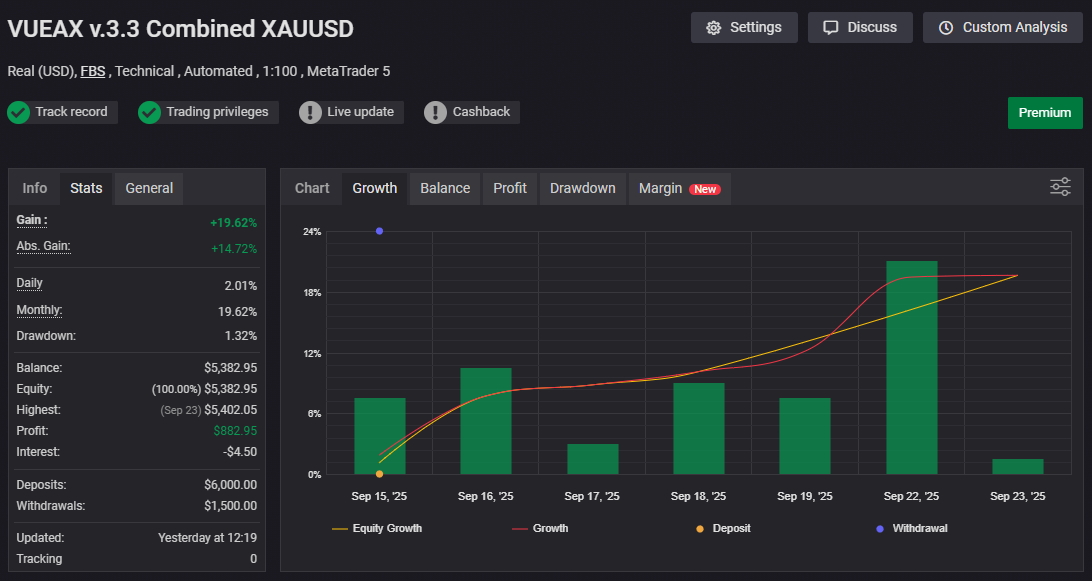Open the Drawdown chart tab
1092x581 pixels.
point(582,188)
